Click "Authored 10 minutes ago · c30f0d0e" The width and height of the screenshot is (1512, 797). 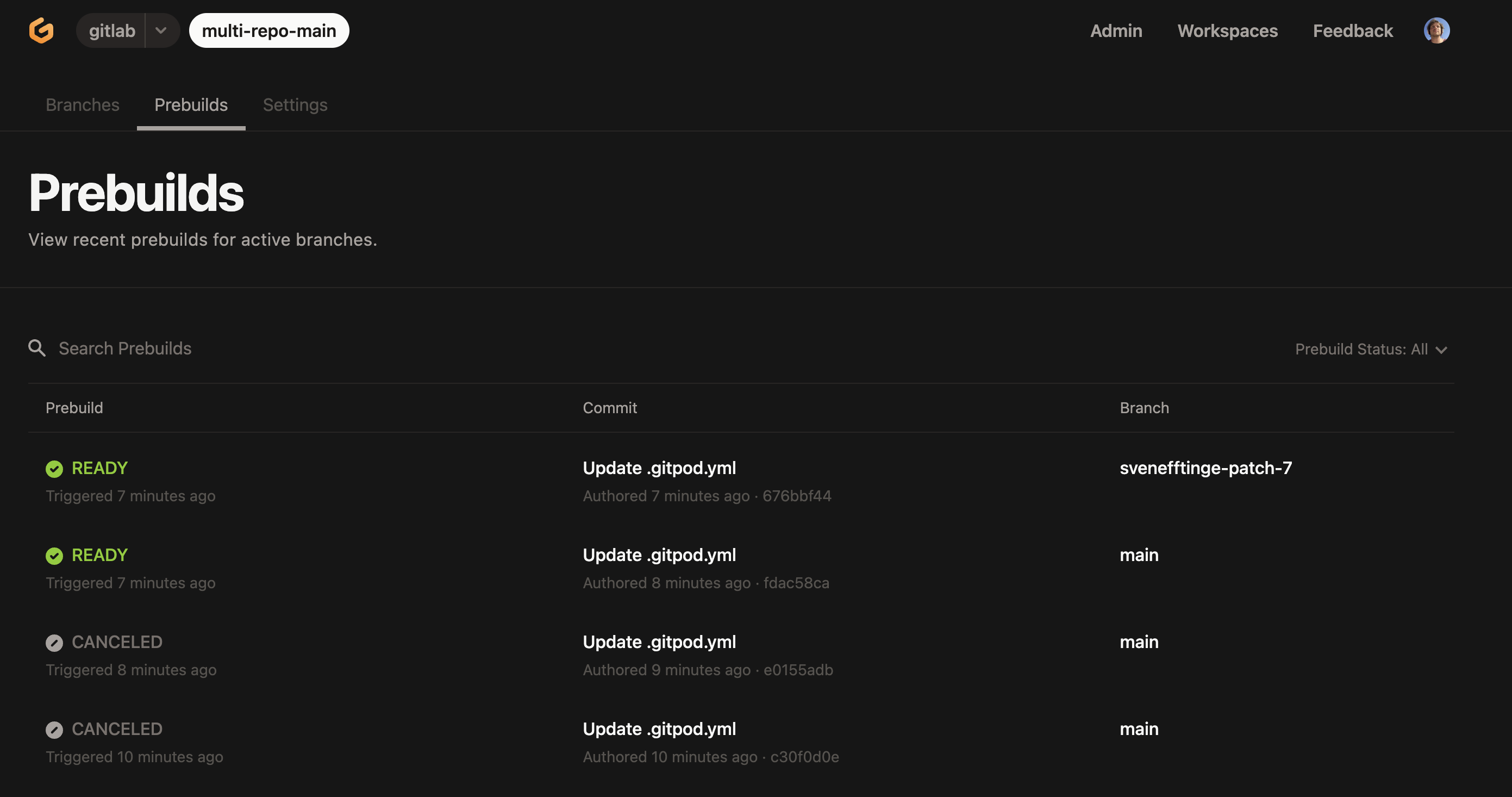pos(711,756)
